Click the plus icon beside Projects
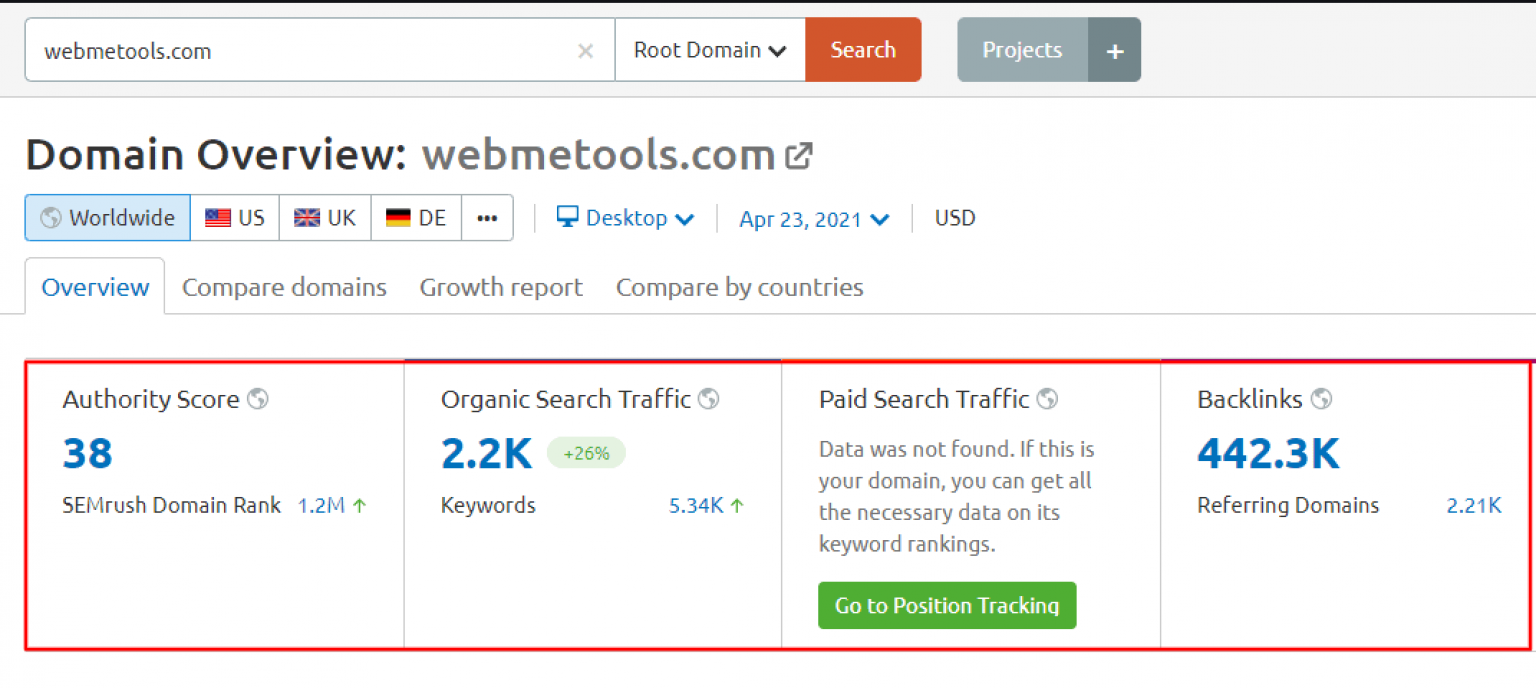 1114,49
